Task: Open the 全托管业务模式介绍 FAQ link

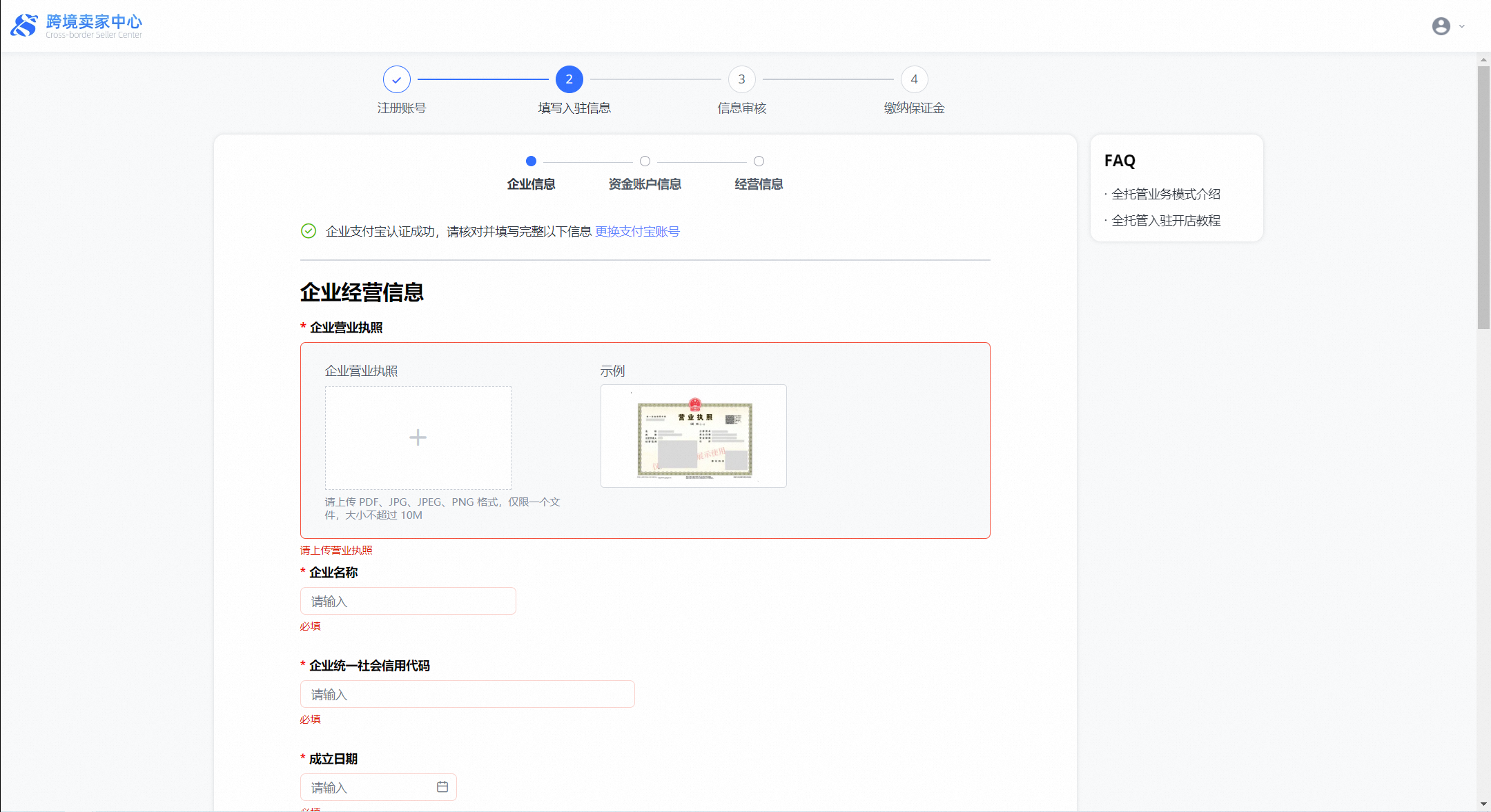Action: click(x=1167, y=194)
